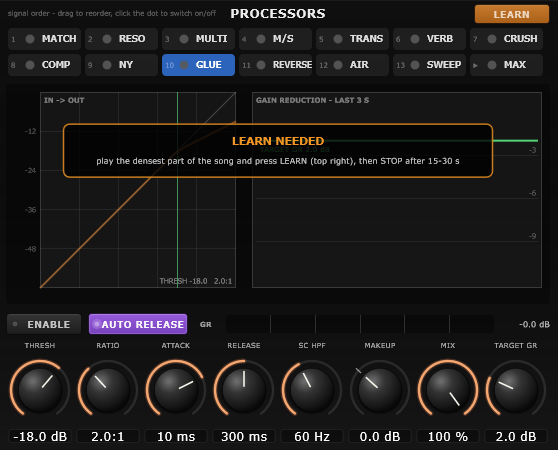Toggle the NY processor on/off dot
Viewport: 558px width, 450px height.
[x=107, y=65]
